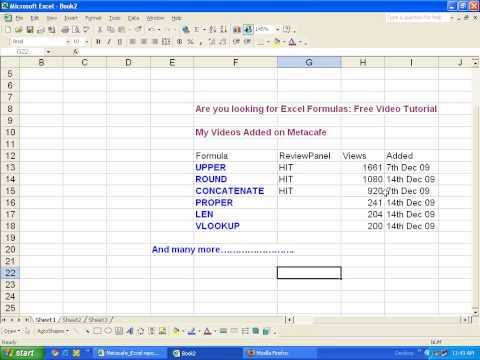Open the File menu
The height and width of the screenshot is (360, 480).
point(19,18)
